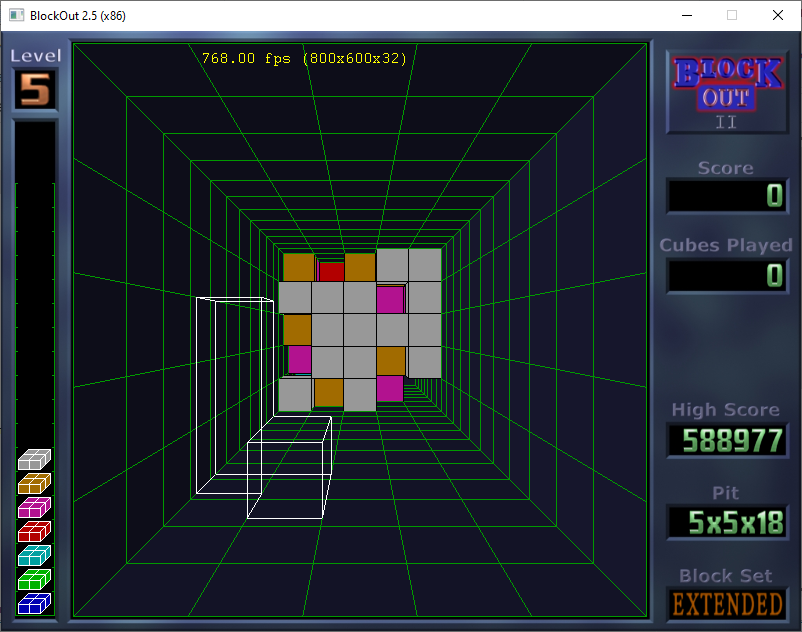Click the Cubes Played counter box

[x=727, y=276]
